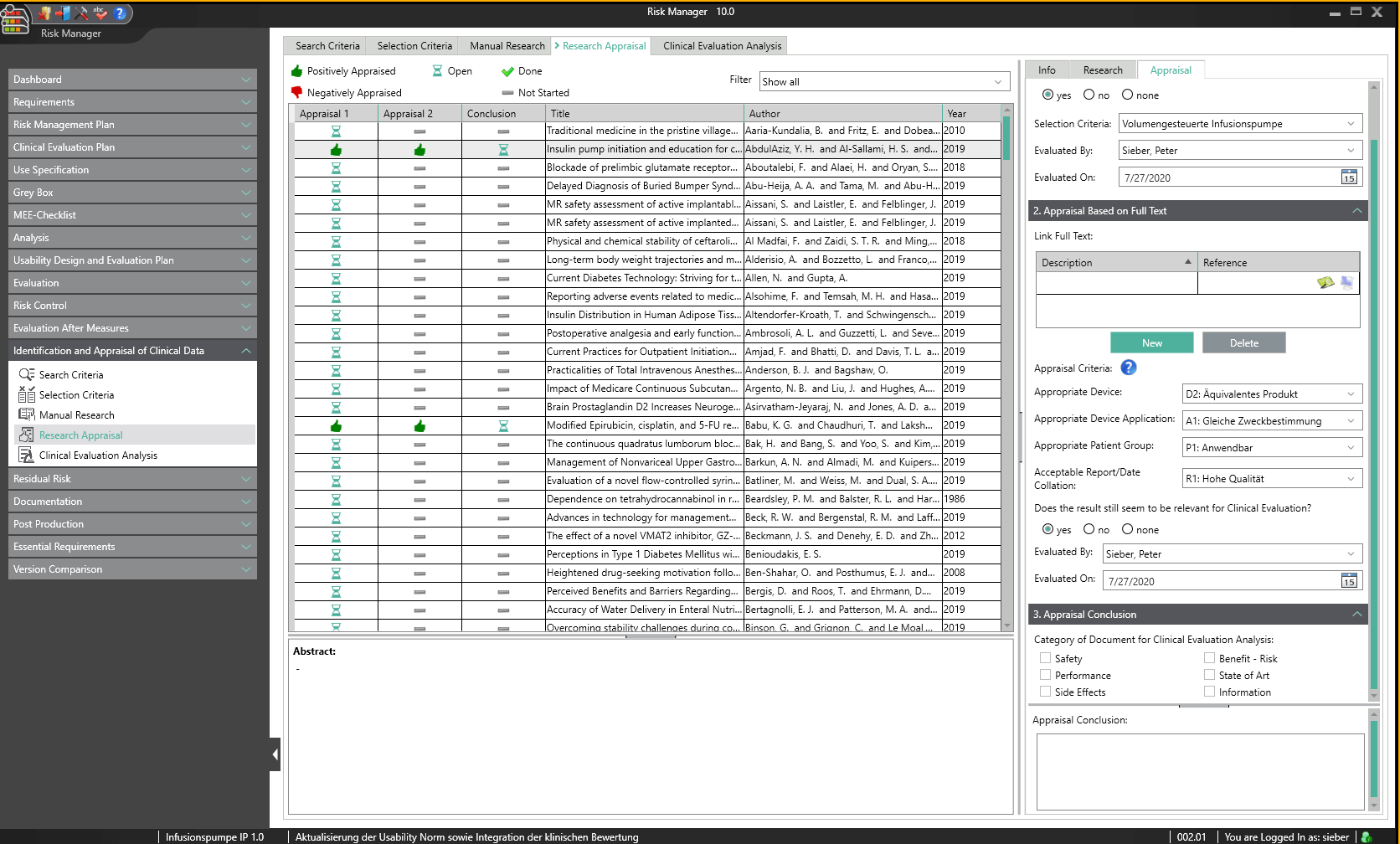
Task: Open the Research tab in right panel
Action: 1102,70
